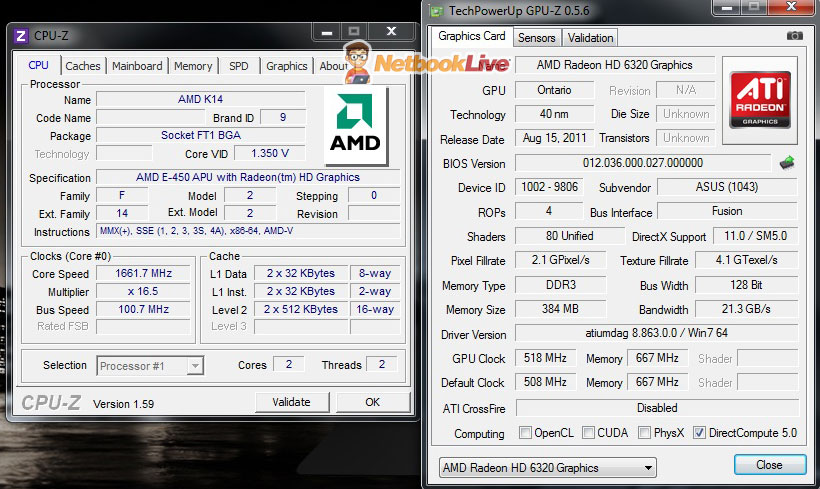Click the Cores count value
The height and width of the screenshot is (489, 820).
tap(289, 364)
